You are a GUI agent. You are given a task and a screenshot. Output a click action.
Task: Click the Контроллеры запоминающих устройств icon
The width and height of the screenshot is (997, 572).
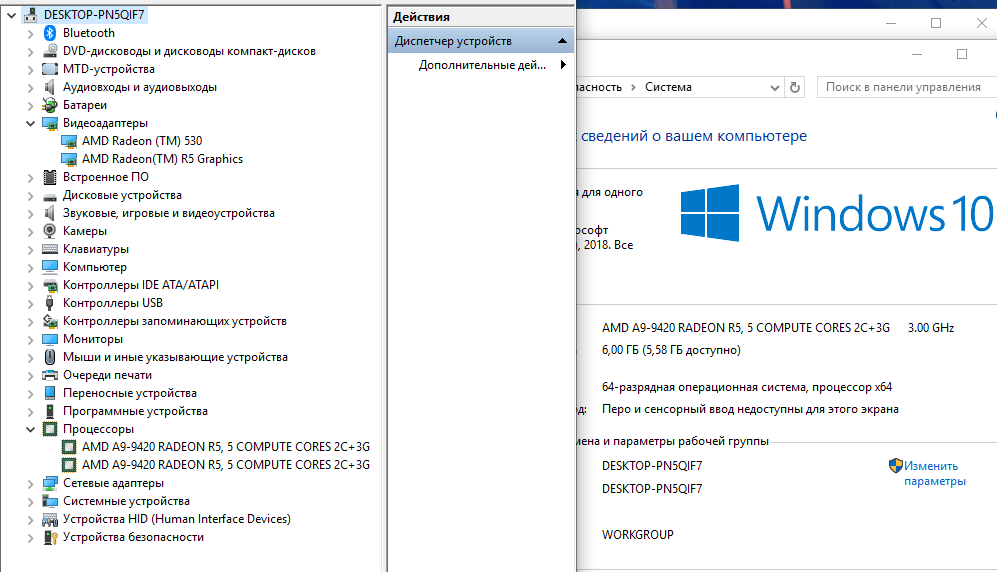coord(50,321)
